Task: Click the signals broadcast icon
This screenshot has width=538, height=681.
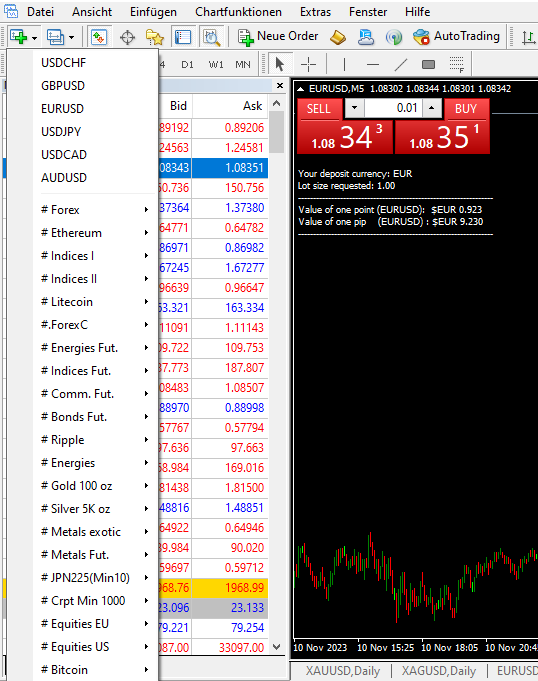Action: pyautogui.click(x=394, y=37)
